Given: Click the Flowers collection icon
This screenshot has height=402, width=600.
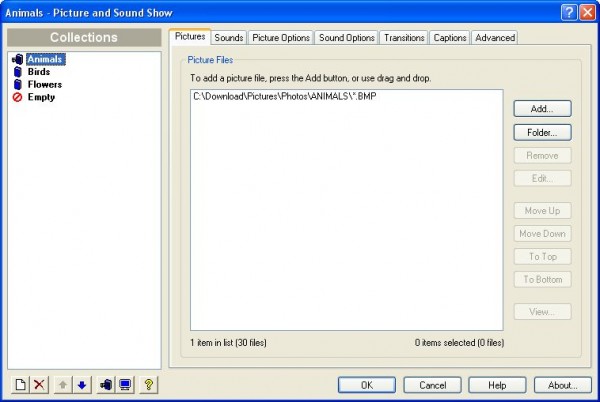Looking at the screenshot, I should (18, 85).
